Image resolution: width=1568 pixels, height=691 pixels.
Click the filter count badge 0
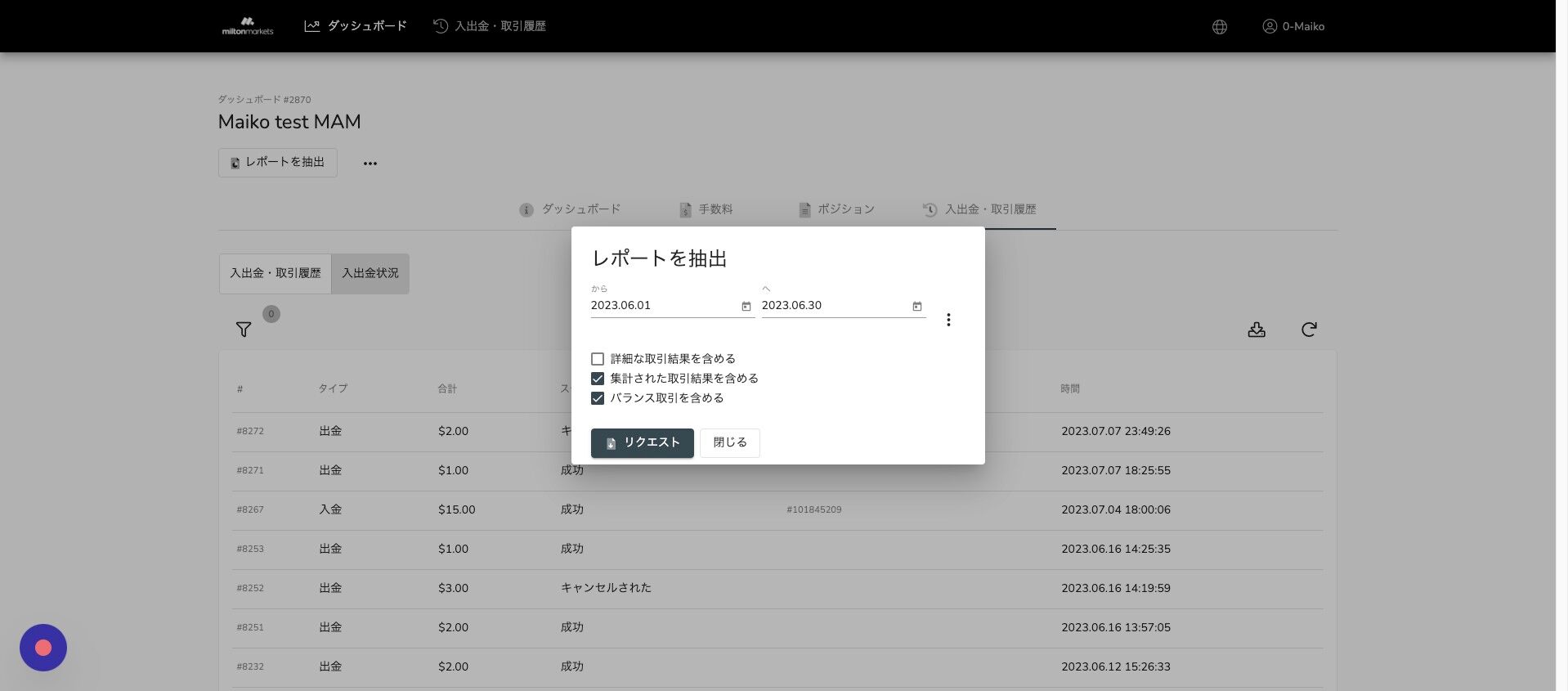(271, 314)
